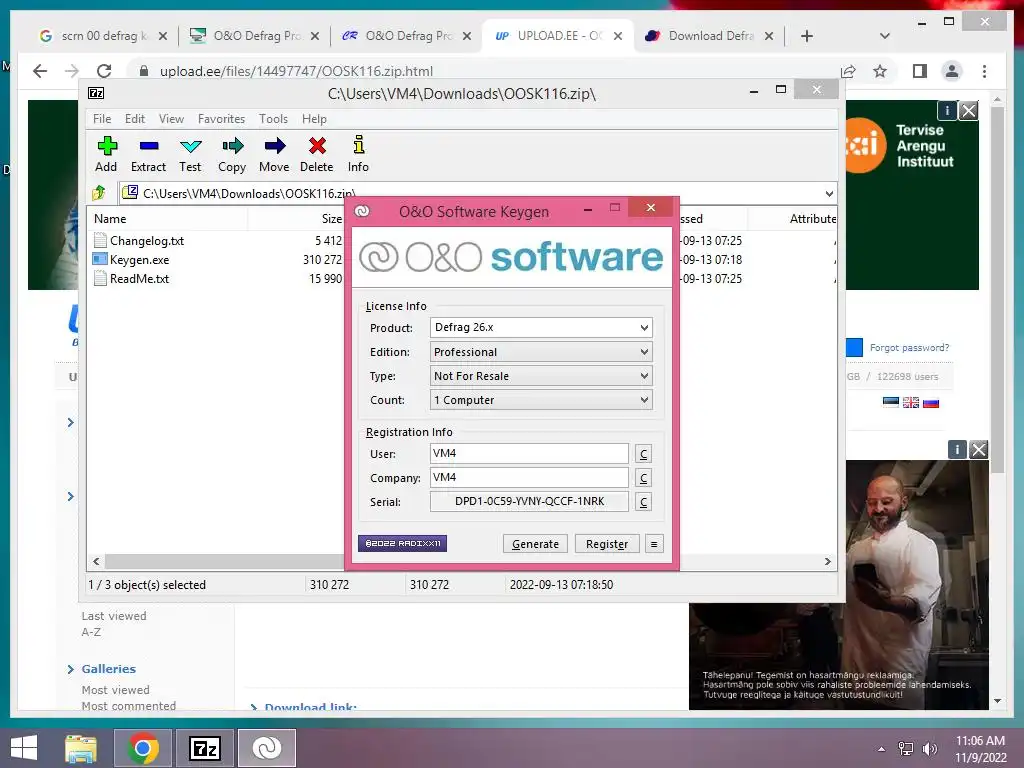
Task: Click the Forgot password? link
Action: [909, 347]
